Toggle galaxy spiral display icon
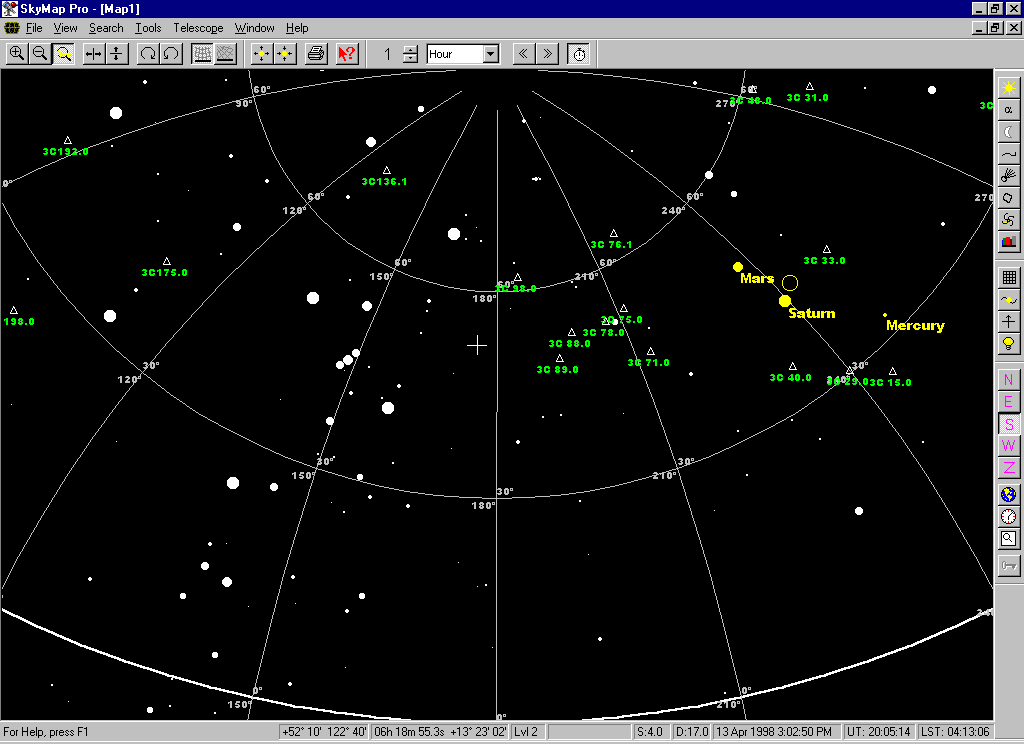The width and height of the screenshot is (1024, 744). [1008, 220]
